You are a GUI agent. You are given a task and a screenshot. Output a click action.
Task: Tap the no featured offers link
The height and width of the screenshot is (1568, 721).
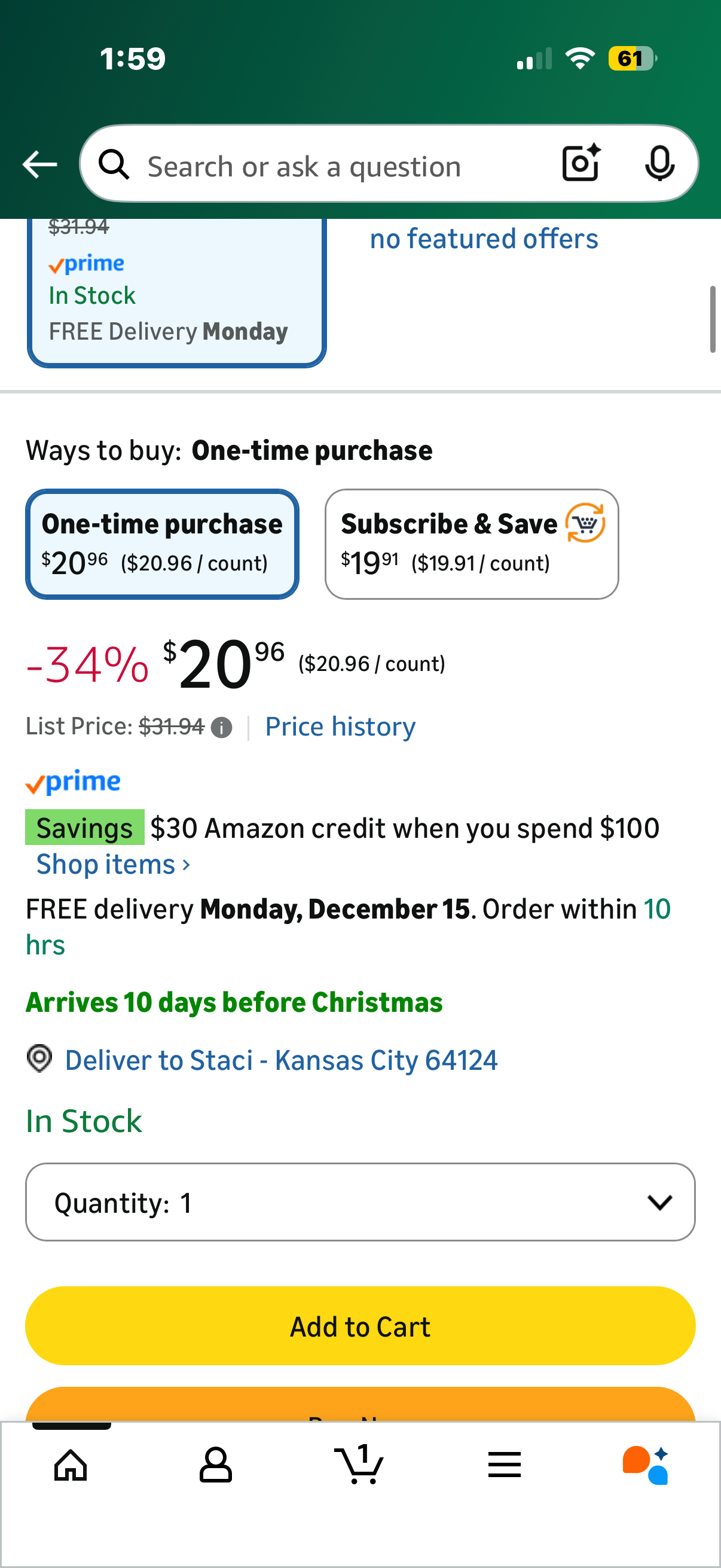point(484,239)
